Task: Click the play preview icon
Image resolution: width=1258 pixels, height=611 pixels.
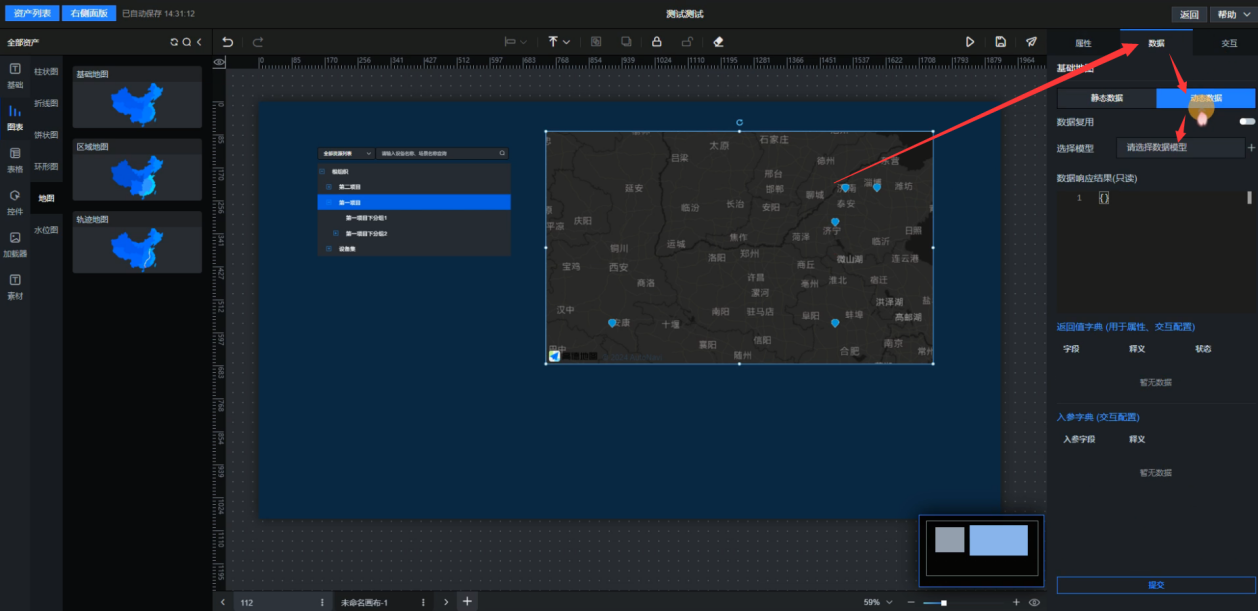Action: [969, 42]
